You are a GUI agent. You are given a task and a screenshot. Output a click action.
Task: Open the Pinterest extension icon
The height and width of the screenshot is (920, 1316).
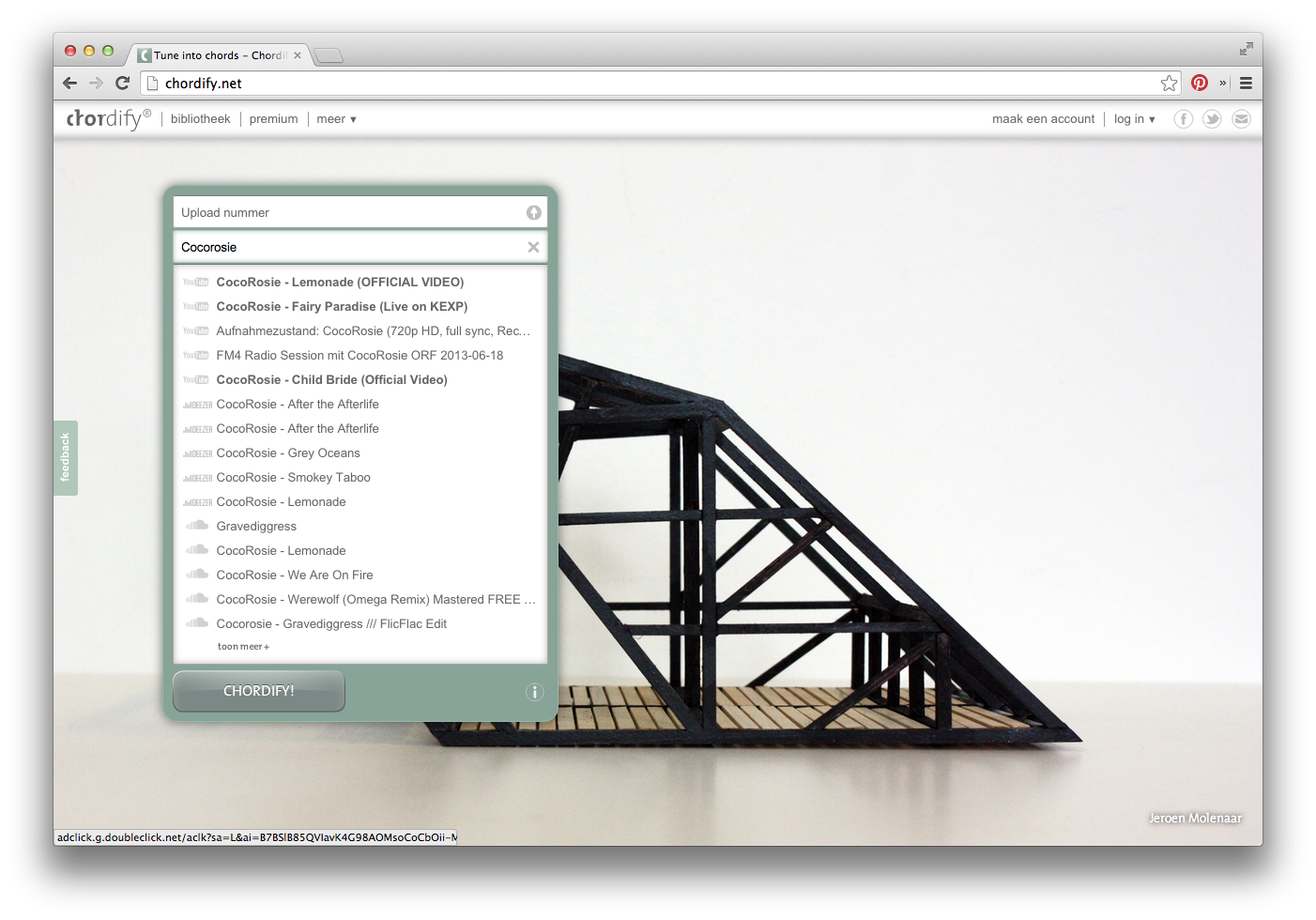coord(1200,83)
